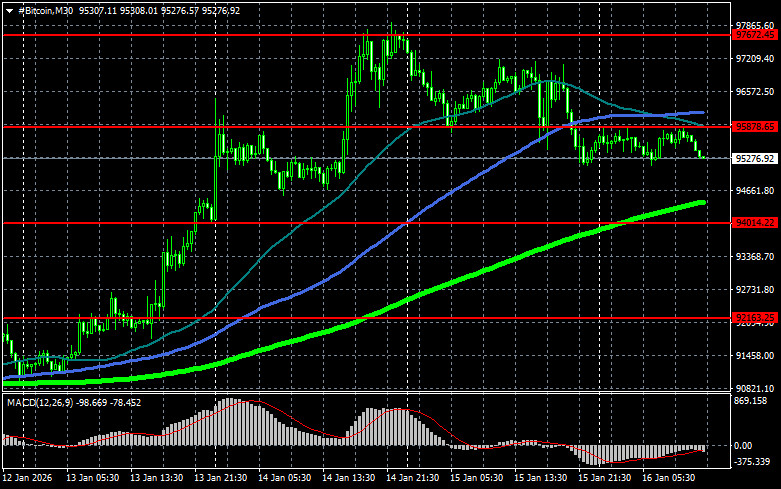Click the 97672.45 red price label
781x489 pixels.
tap(755, 34)
